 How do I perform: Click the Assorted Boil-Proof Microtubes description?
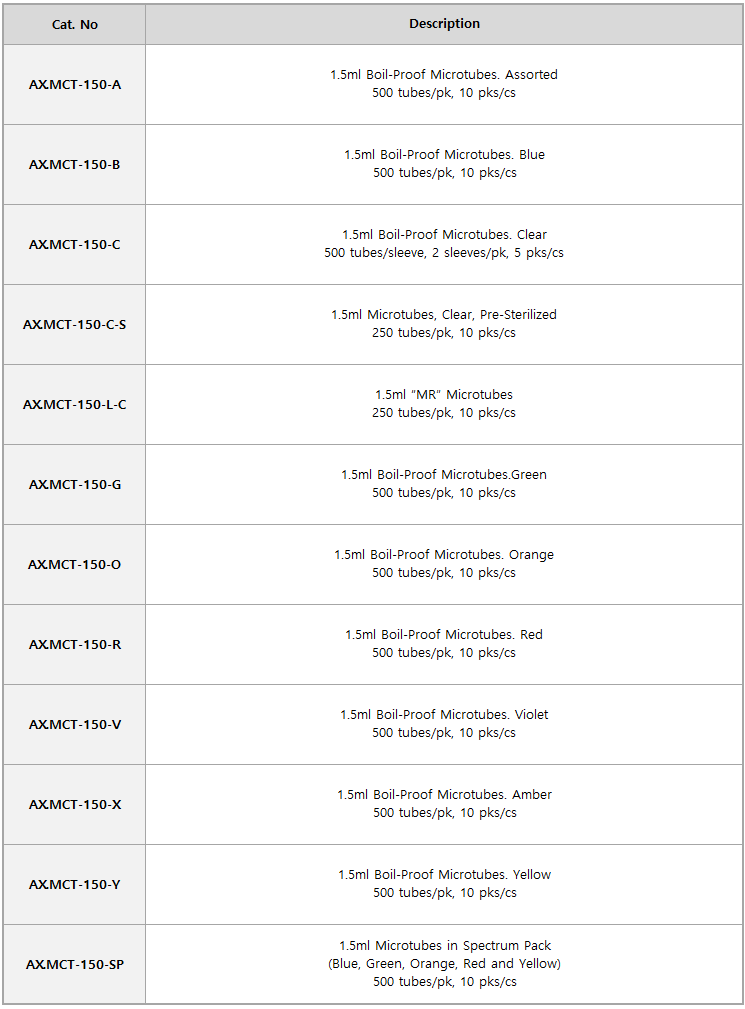point(444,84)
